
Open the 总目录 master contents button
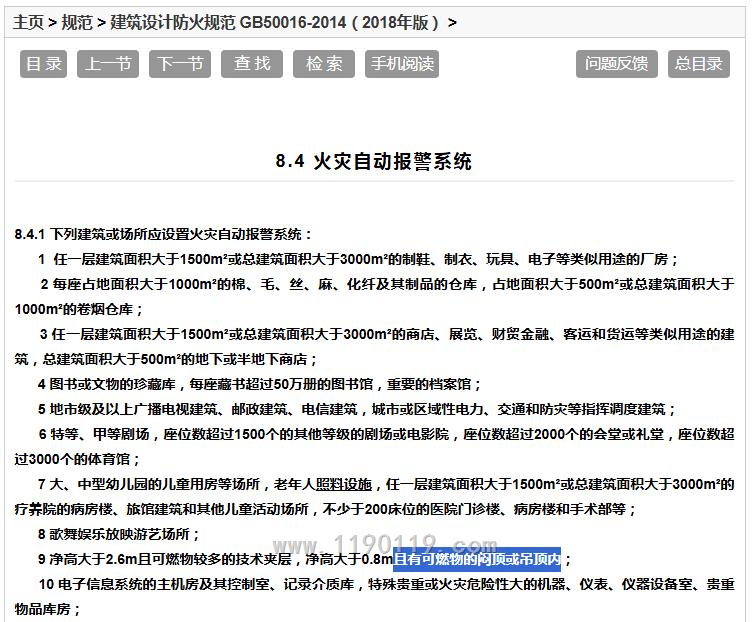pyautogui.click(x=699, y=64)
